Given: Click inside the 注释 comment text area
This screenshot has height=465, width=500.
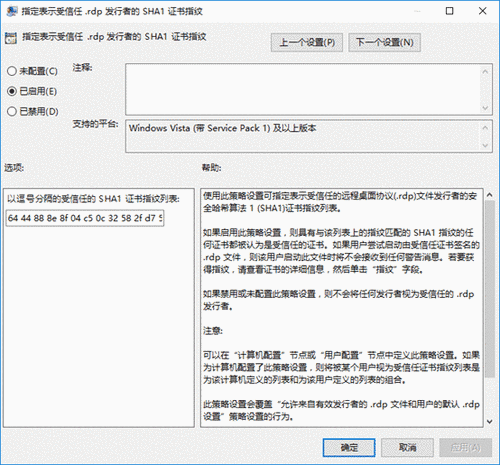Looking at the screenshot, I should (303, 89).
